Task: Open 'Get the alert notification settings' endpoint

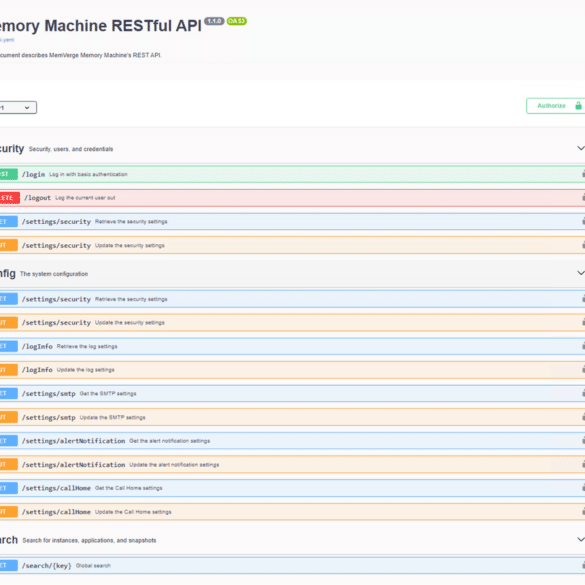Action: [x=292, y=441]
